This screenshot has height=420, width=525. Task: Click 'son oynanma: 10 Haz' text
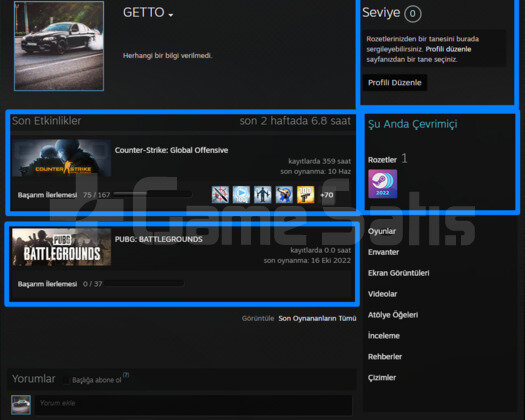point(315,171)
